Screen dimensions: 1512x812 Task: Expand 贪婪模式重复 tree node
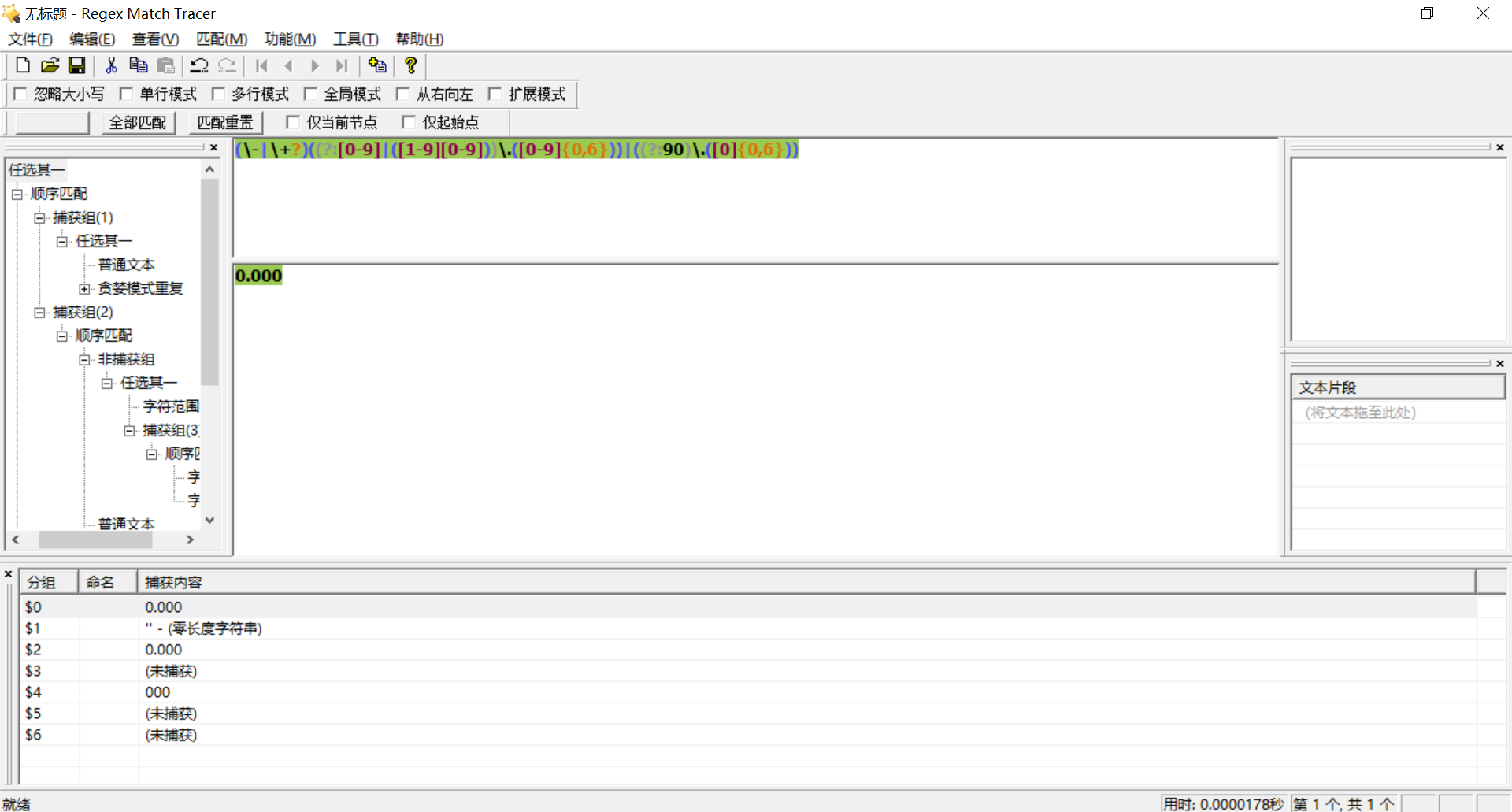tap(84, 288)
